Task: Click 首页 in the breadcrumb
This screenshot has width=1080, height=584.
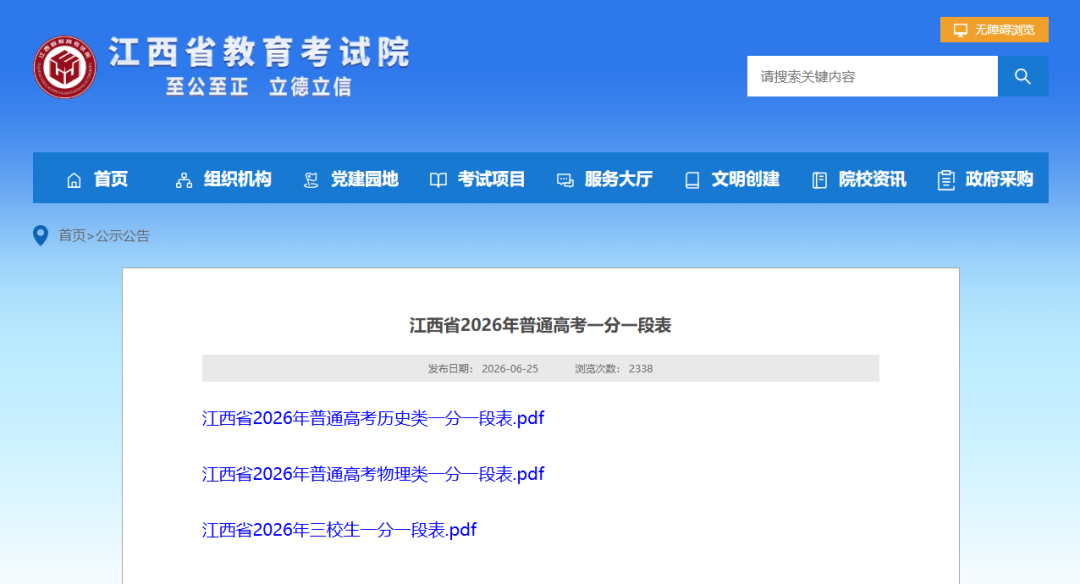Action: 72,236
